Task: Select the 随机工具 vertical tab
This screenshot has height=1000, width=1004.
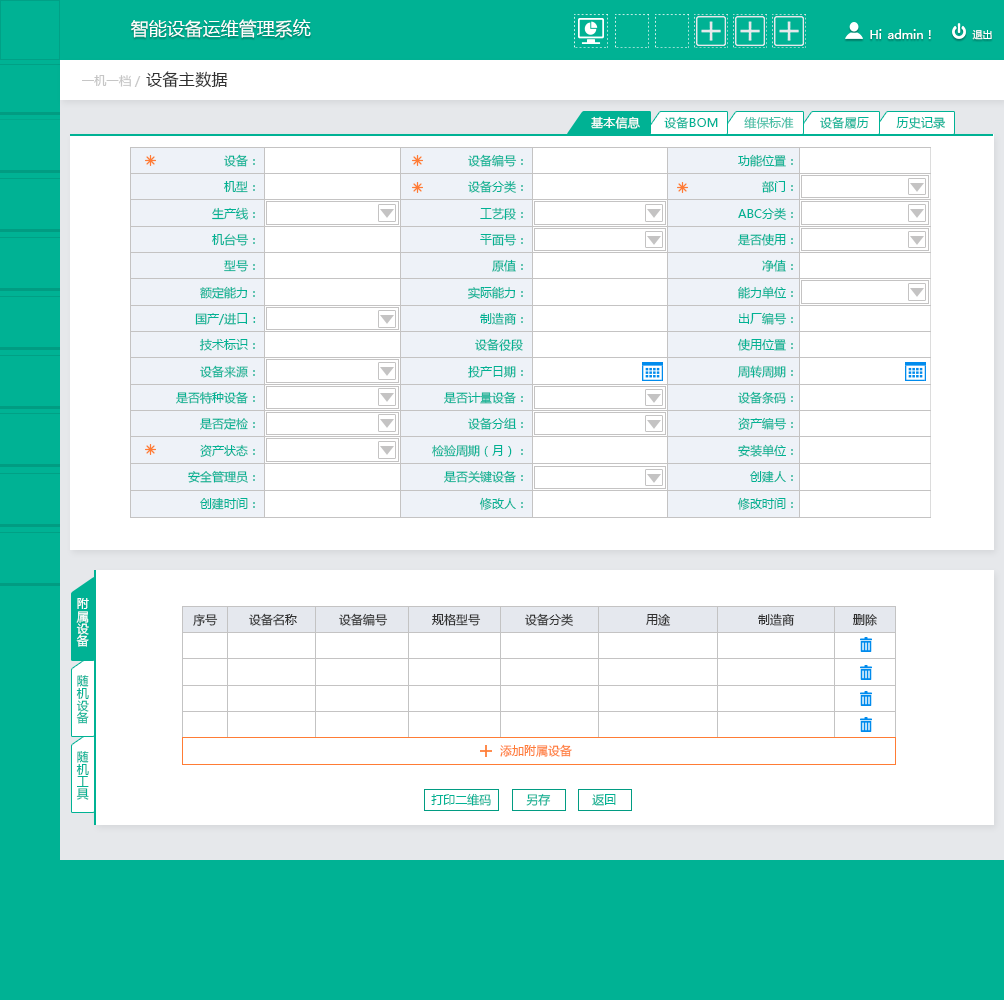Action: coord(83,775)
